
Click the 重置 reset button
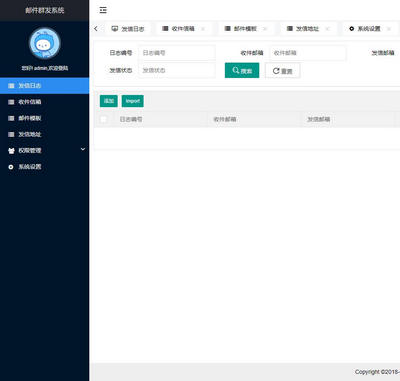point(283,70)
